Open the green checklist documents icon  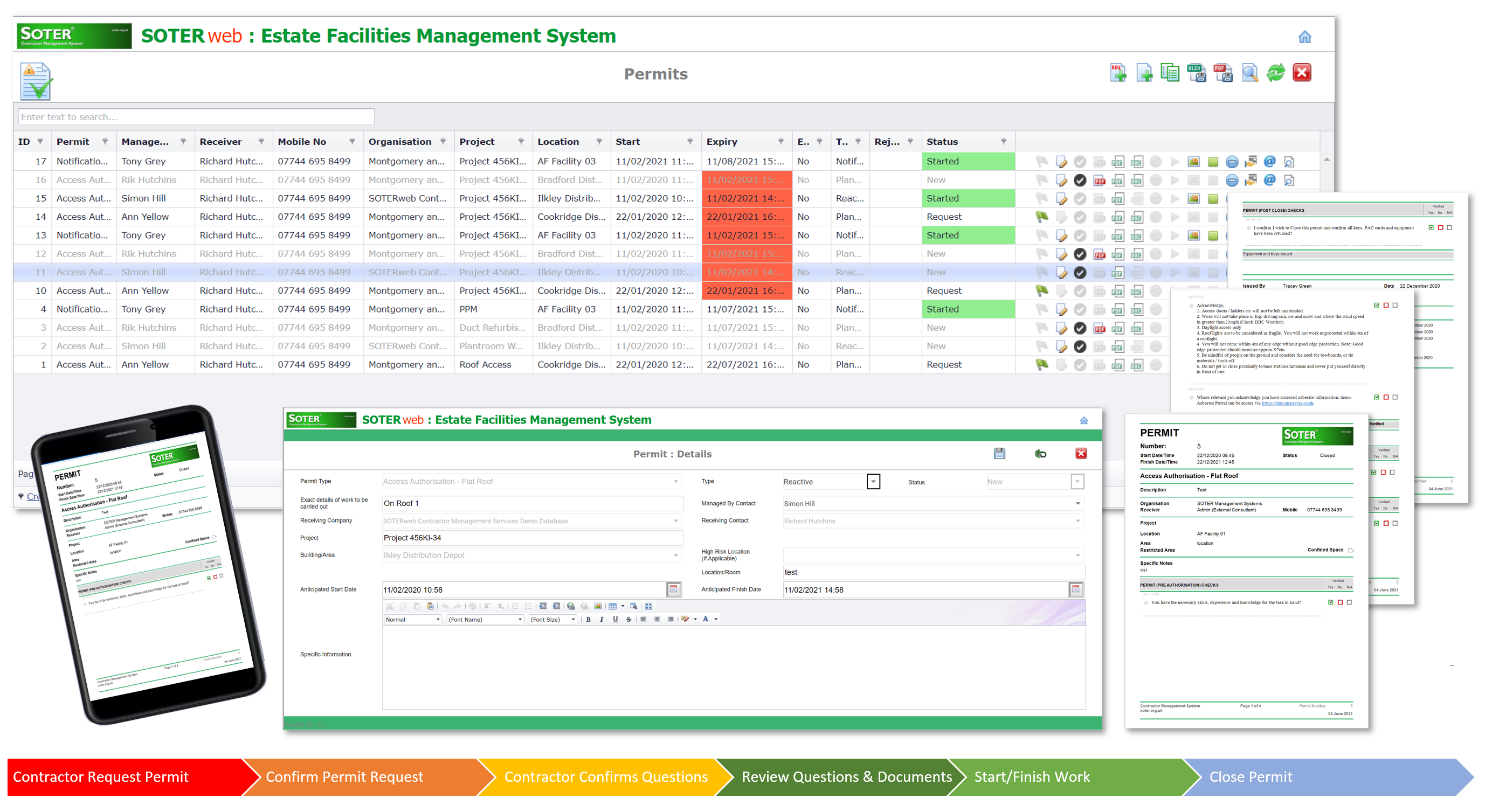pos(1170,73)
